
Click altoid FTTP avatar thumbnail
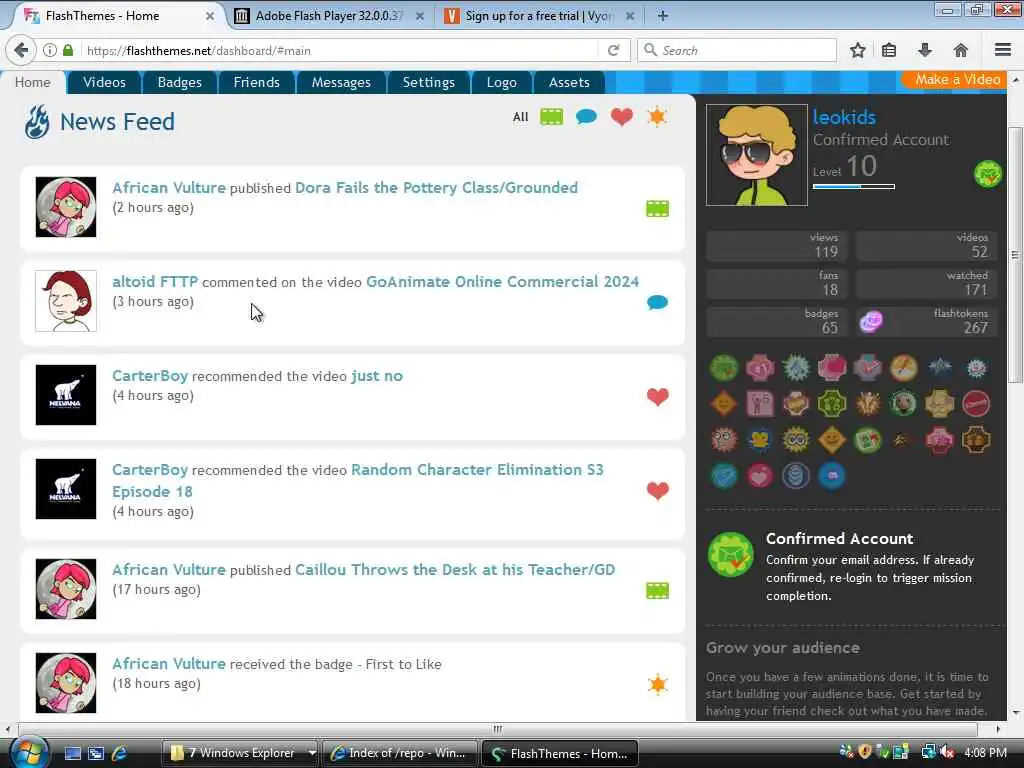pyautogui.click(x=66, y=301)
